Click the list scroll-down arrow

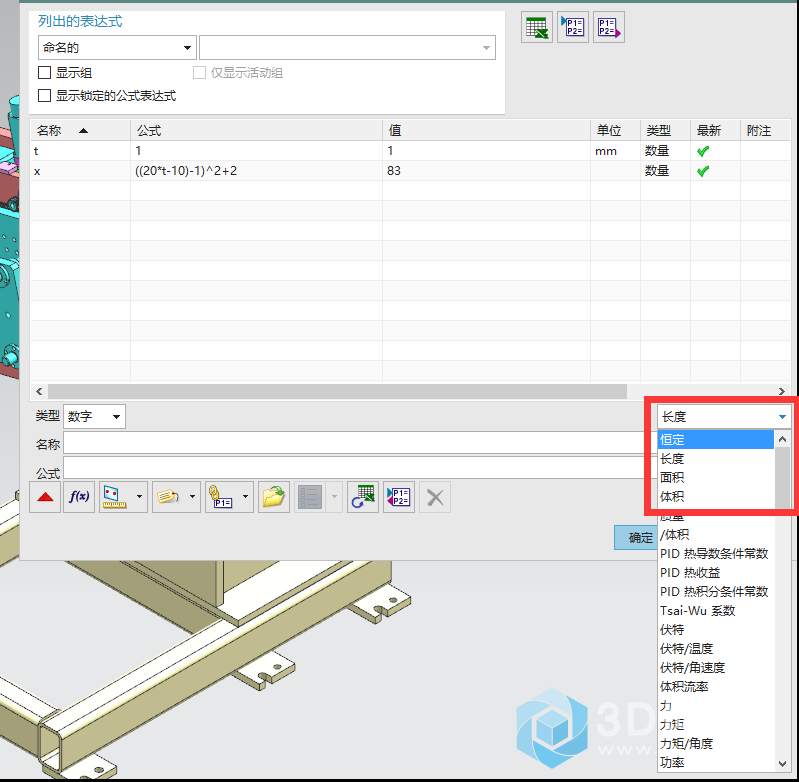point(783,764)
